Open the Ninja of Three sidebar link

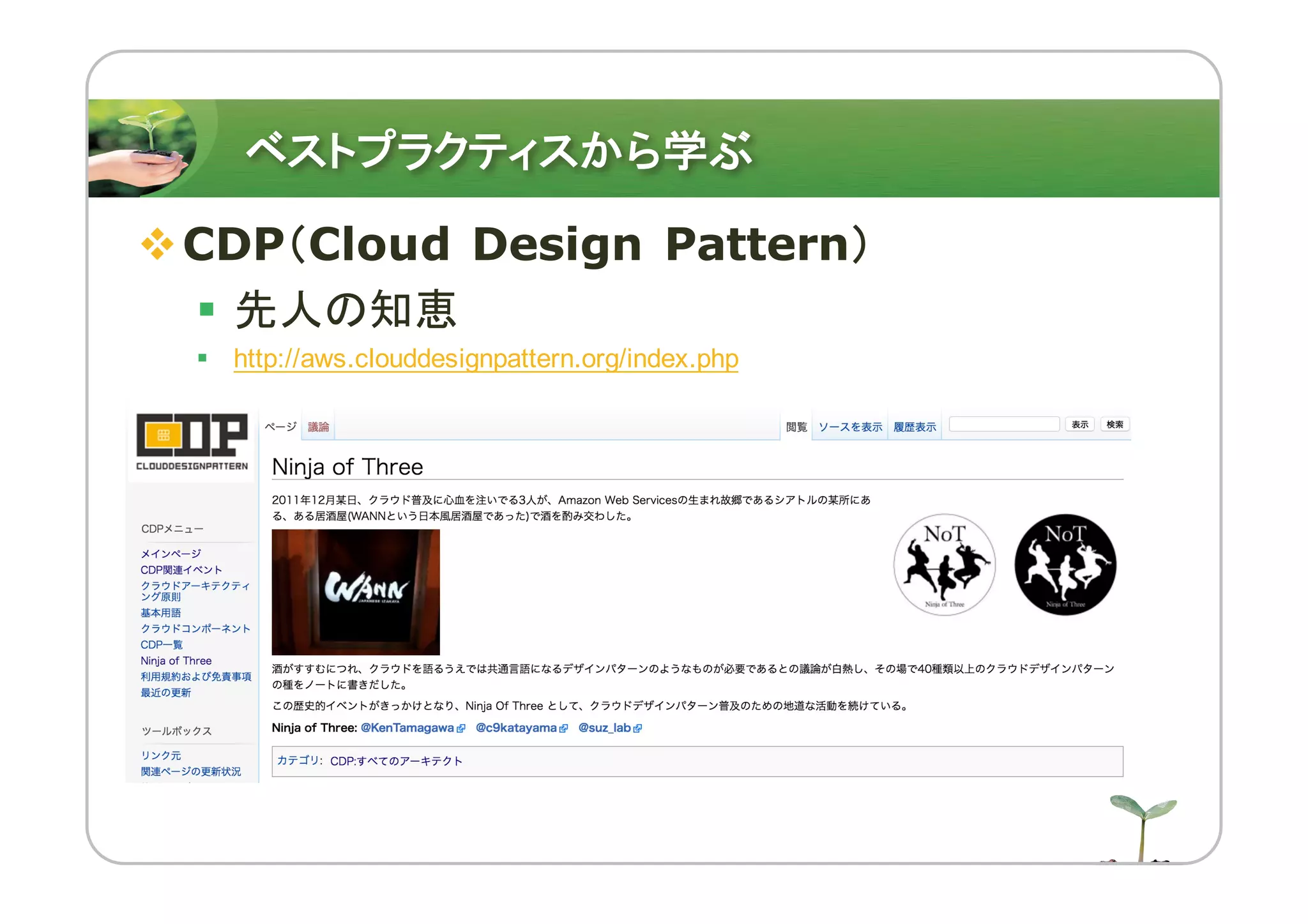point(176,660)
